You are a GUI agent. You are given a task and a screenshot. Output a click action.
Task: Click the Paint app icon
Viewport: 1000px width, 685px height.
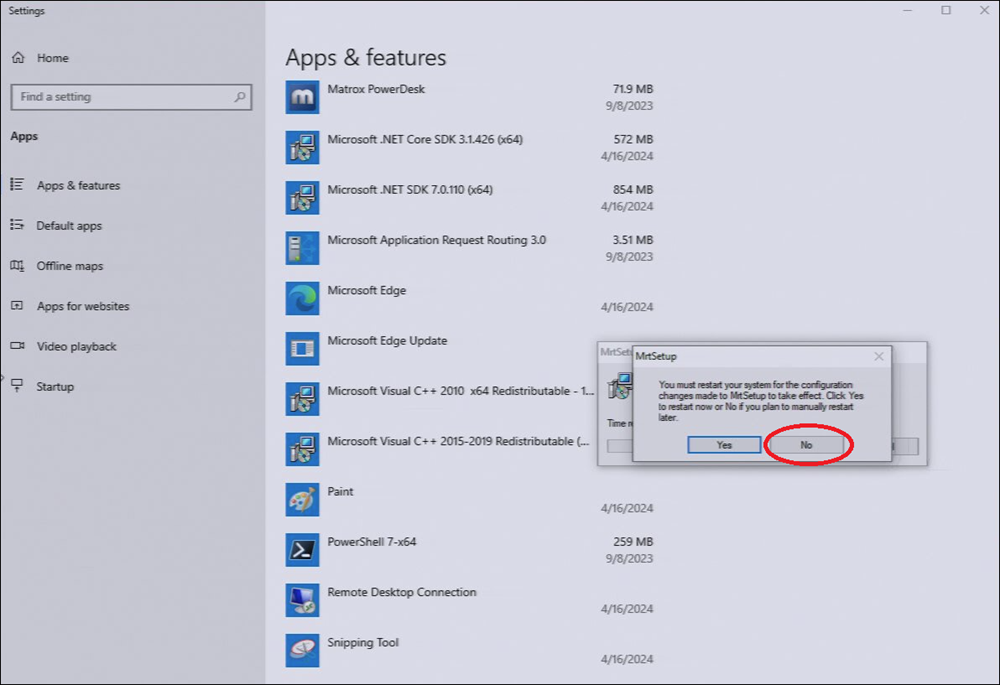pyautogui.click(x=302, y=500)
